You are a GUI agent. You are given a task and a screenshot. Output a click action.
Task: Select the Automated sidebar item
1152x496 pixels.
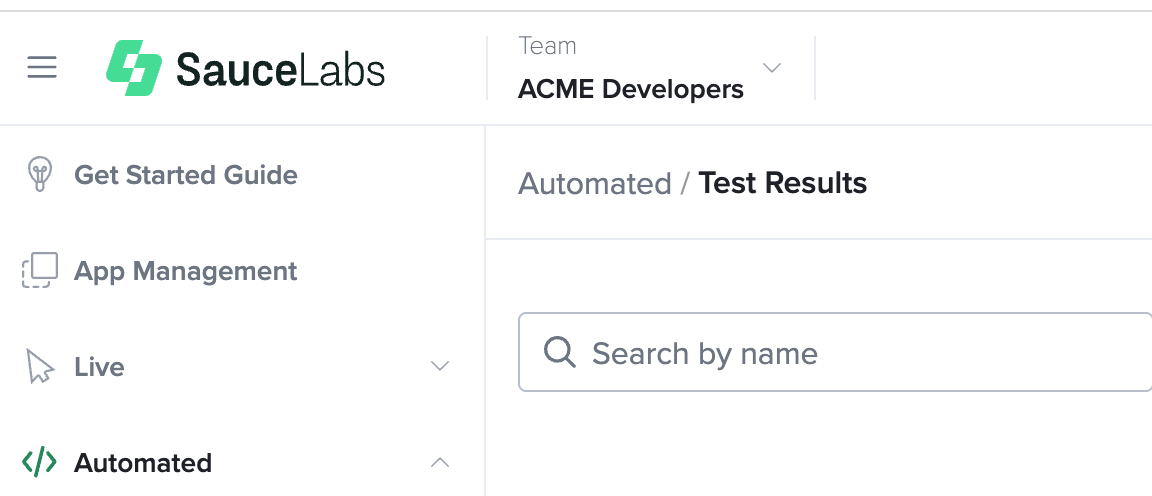[x=143, y=463]
